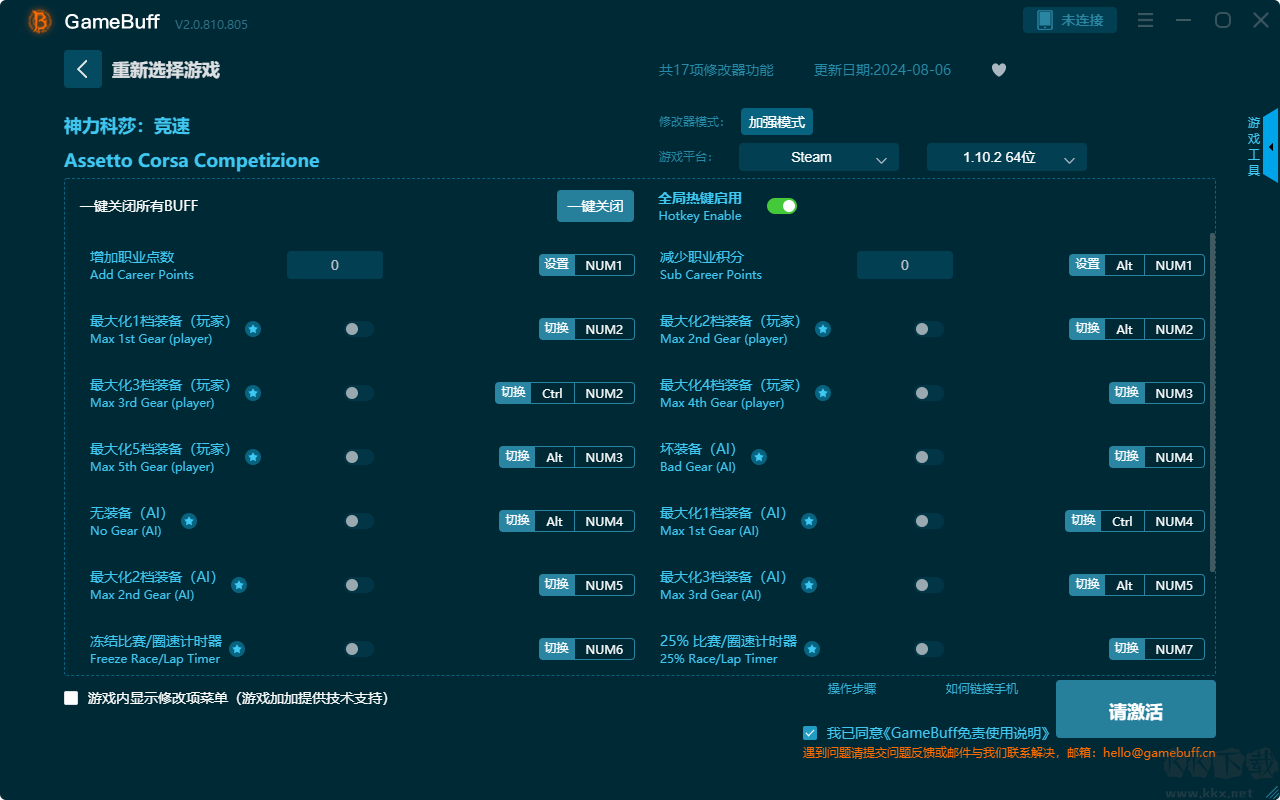Click star icon next to Freeze Race/Lap Timer
The image size is (1280, 800).
point(237,649)
